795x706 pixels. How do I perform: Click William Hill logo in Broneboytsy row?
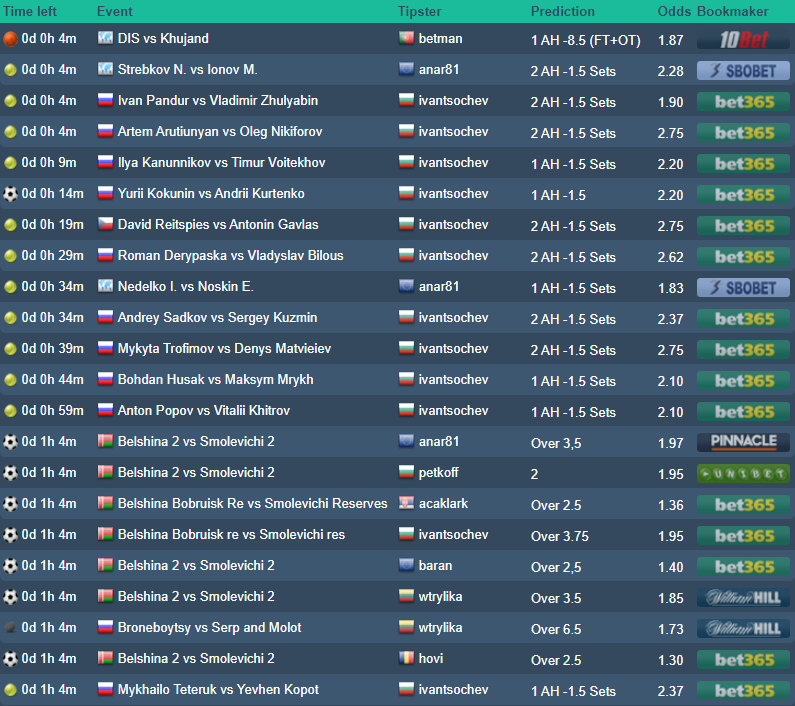click(x=743, y=628)
